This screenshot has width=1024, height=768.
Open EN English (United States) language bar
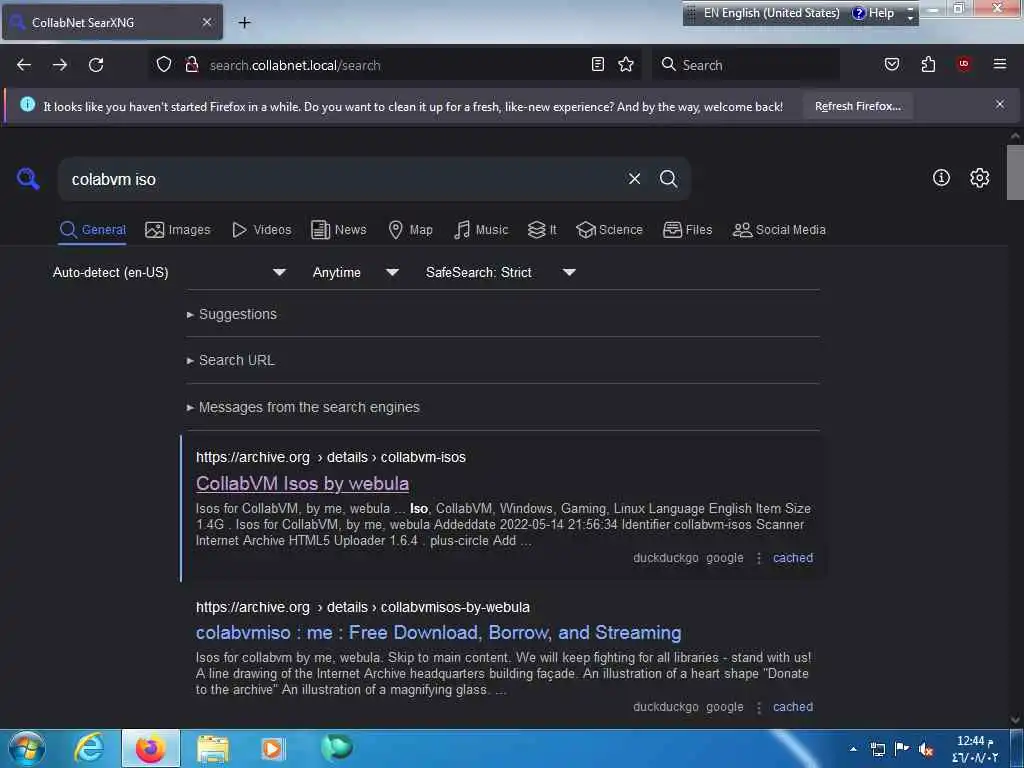click(771, 13)
